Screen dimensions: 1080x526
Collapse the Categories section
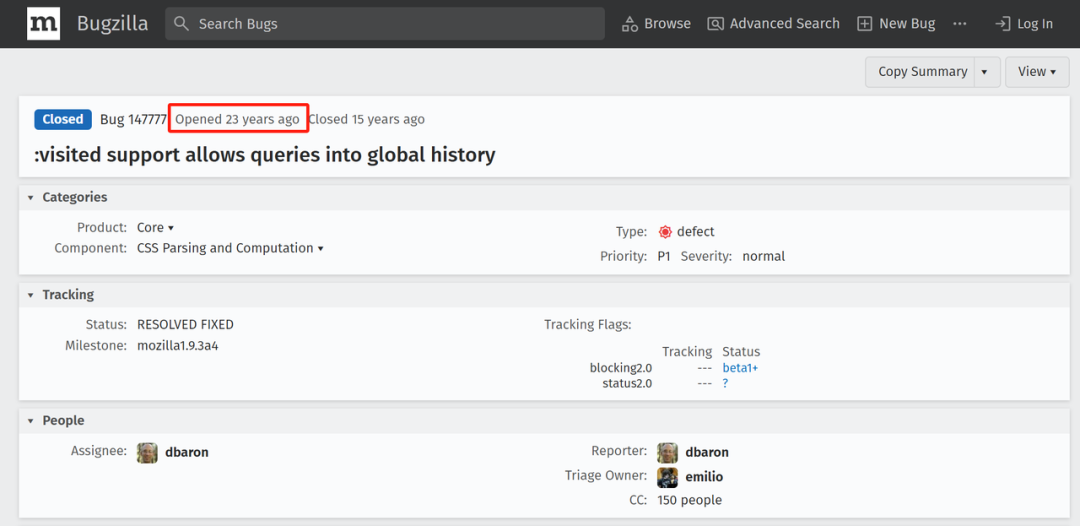tap(31, 198)
